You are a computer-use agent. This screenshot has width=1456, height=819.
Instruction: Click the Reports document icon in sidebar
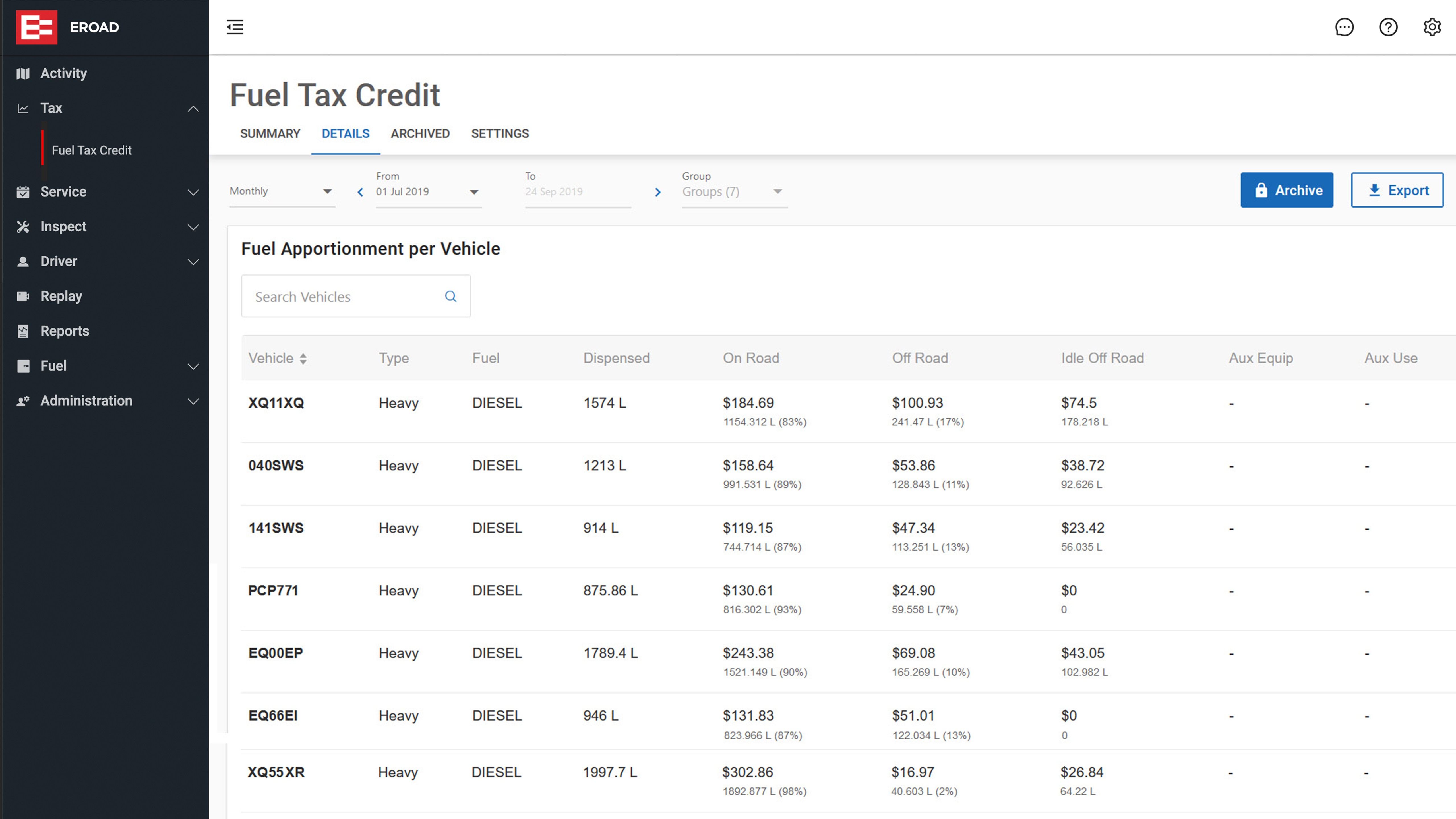23,331
